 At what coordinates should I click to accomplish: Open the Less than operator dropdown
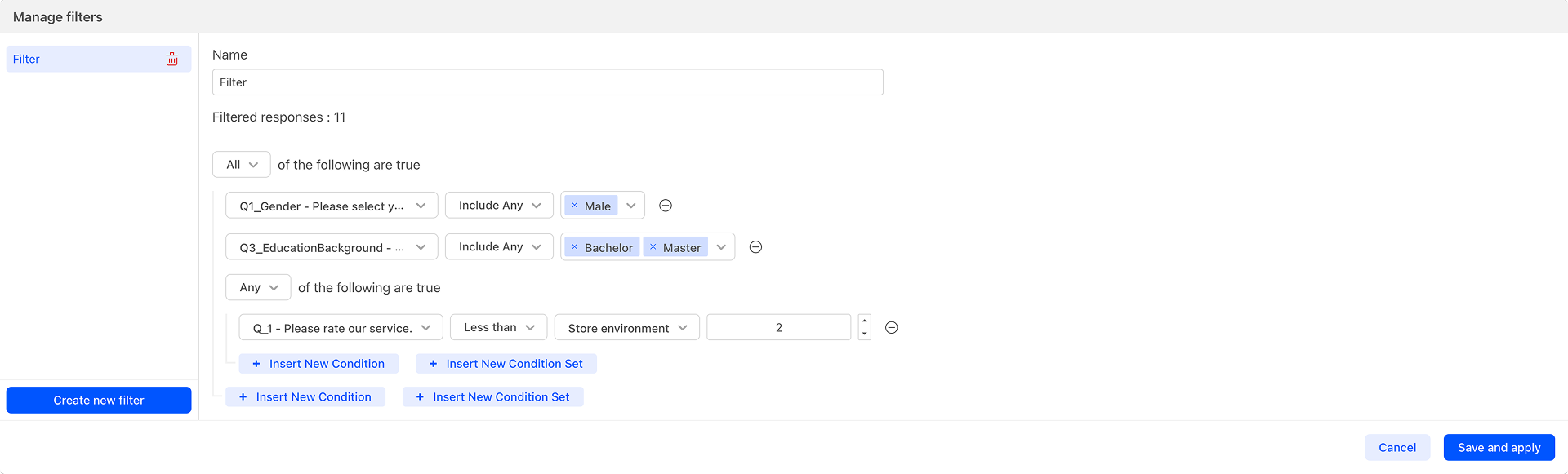[x=499, y=327]
